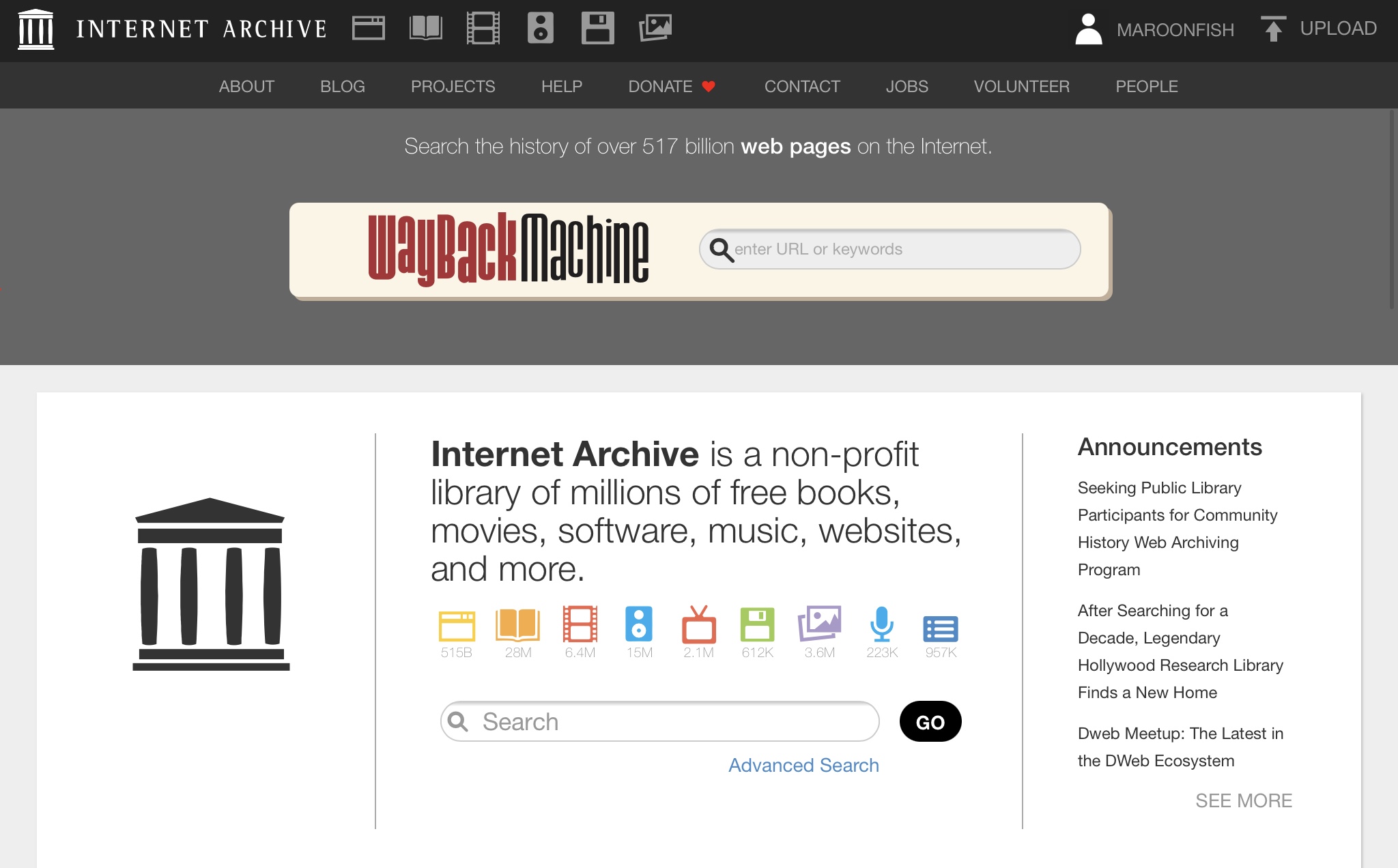Open the Audio speaker icon in top bar
This screenshot has width=1398, height=868.
[541, 28]
